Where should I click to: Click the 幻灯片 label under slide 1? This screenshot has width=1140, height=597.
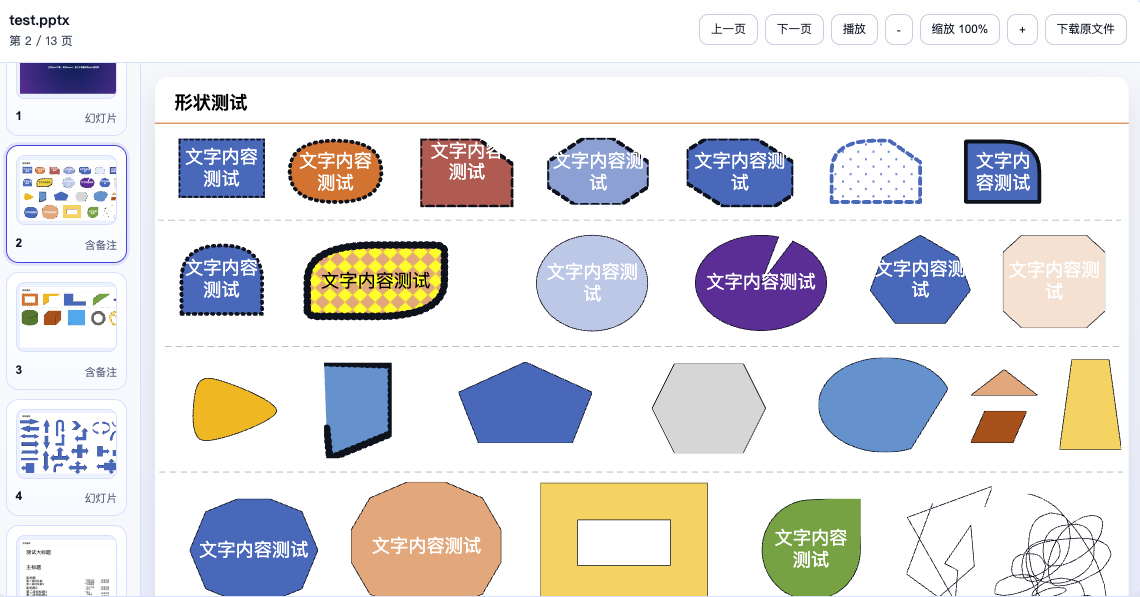coord(100,118)
